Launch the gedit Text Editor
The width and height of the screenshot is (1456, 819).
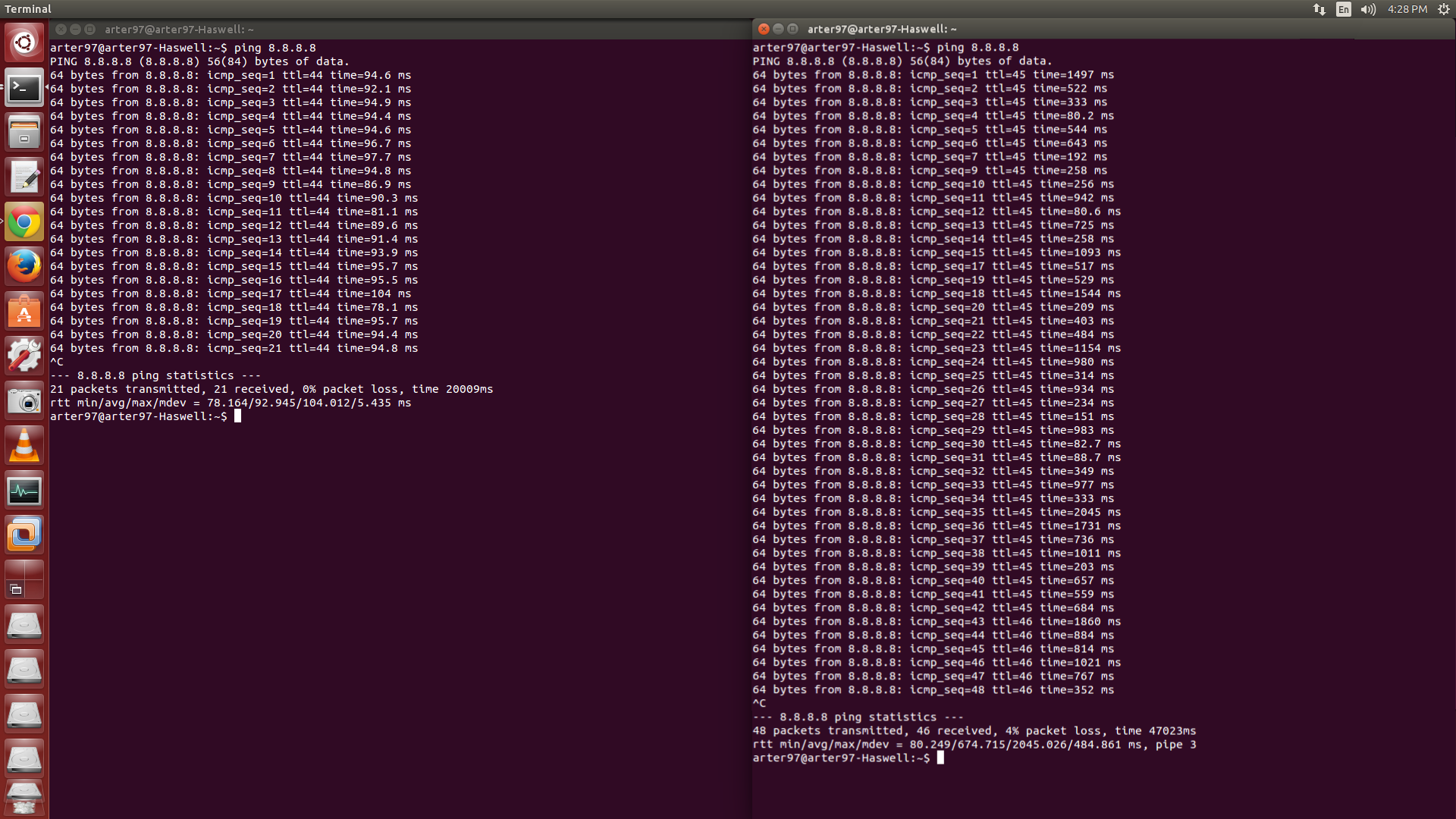pyautogui.click(x=24, y=177)
